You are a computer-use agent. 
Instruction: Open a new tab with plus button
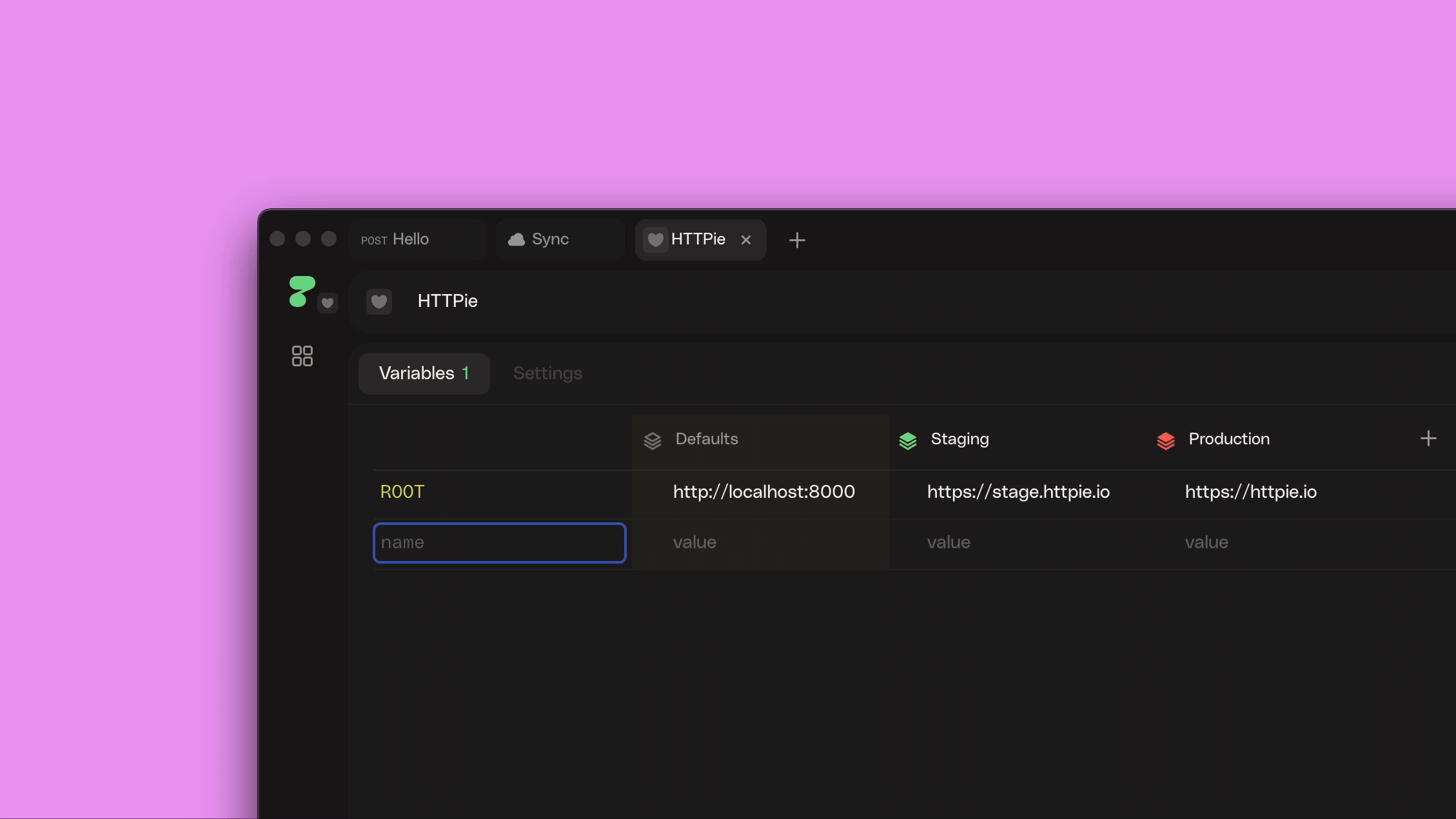tap(797, 241)
